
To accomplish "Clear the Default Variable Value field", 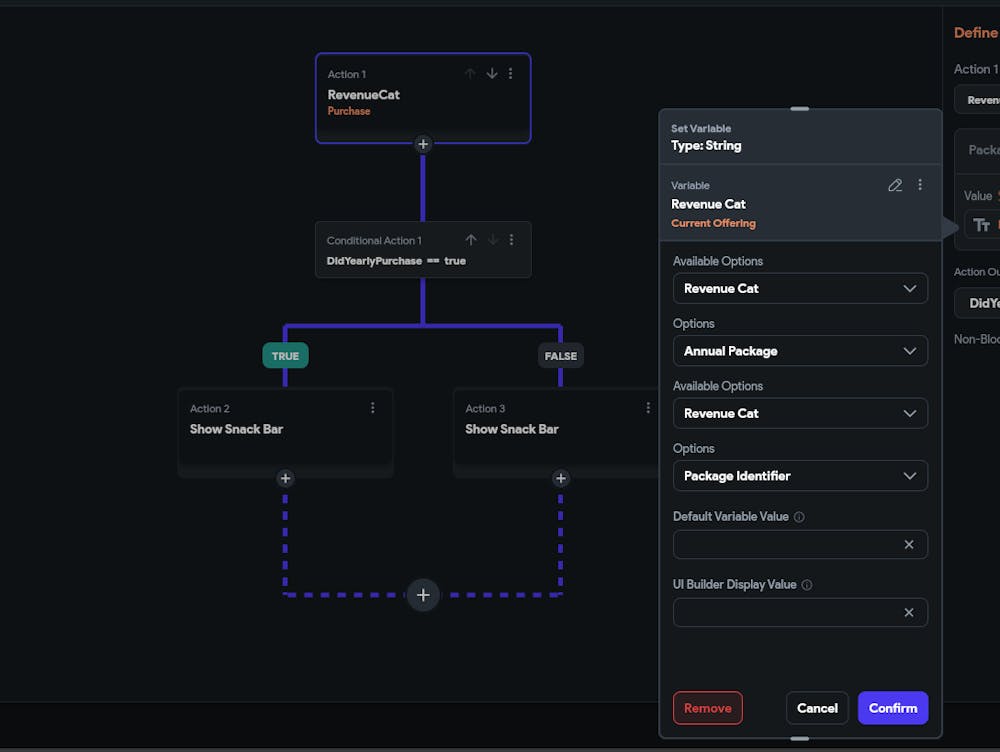I will [x=909, y=545].
